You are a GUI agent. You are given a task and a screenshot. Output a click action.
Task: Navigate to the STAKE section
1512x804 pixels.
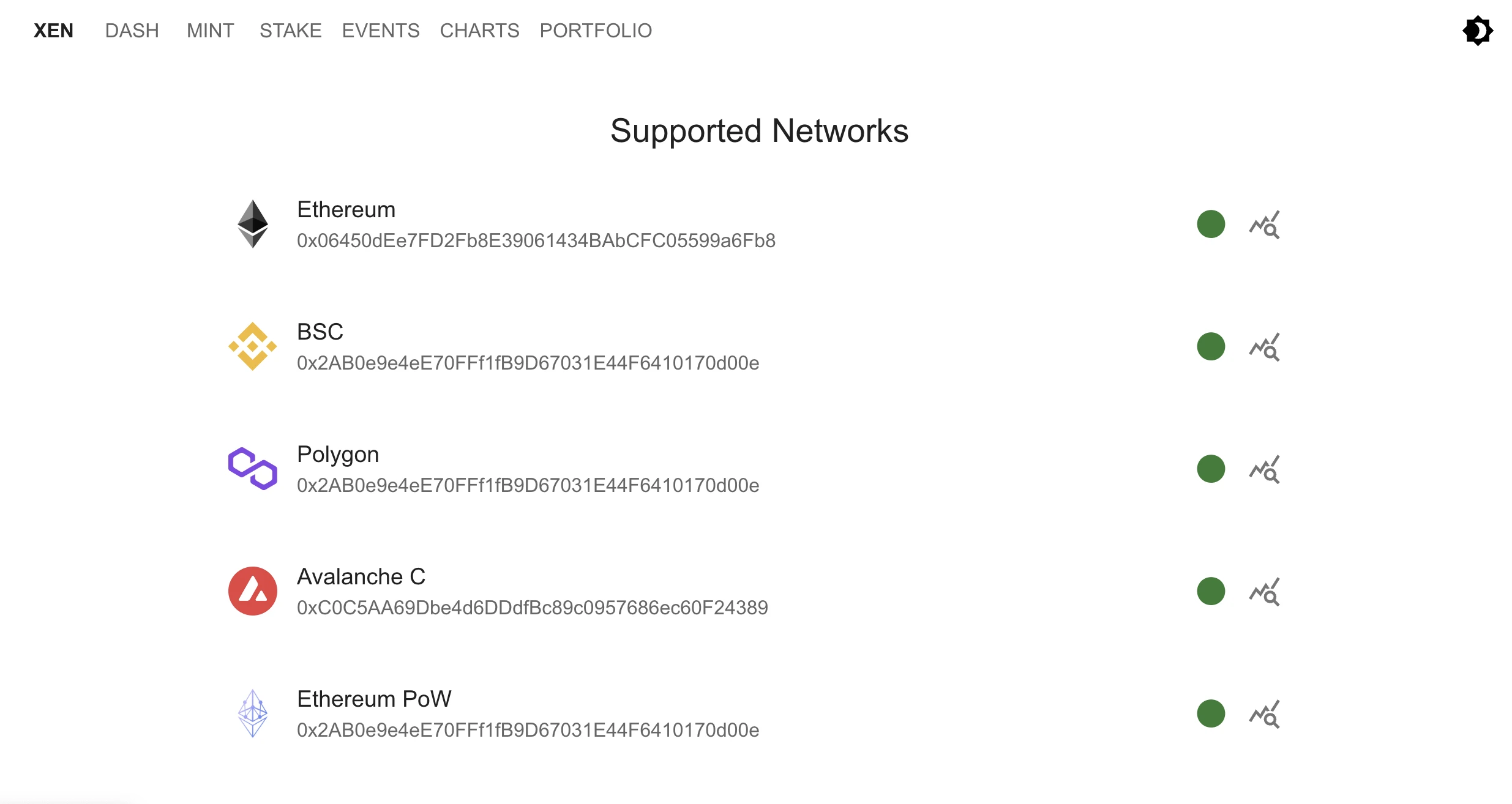[290, 31]
